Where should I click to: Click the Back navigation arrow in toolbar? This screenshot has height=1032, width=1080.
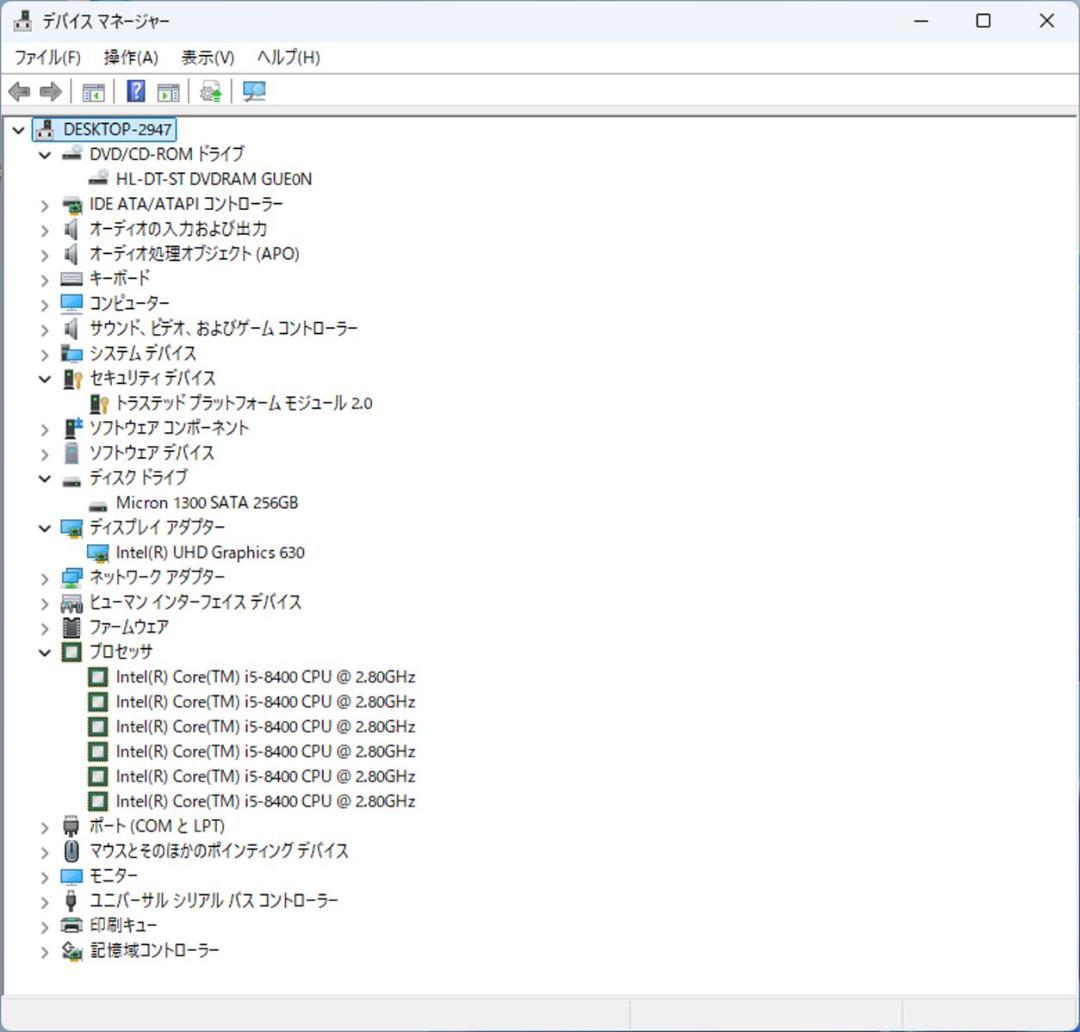pos(18,91)
